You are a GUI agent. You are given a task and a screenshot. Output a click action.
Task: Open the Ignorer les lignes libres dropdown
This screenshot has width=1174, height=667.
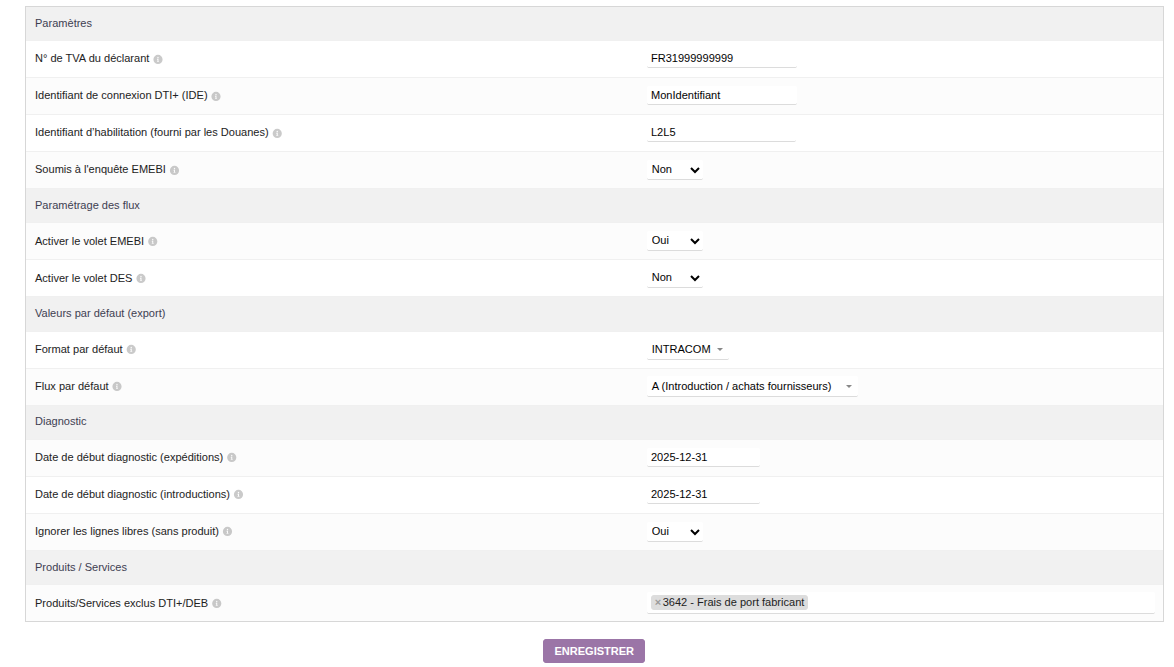pos(675,532)
